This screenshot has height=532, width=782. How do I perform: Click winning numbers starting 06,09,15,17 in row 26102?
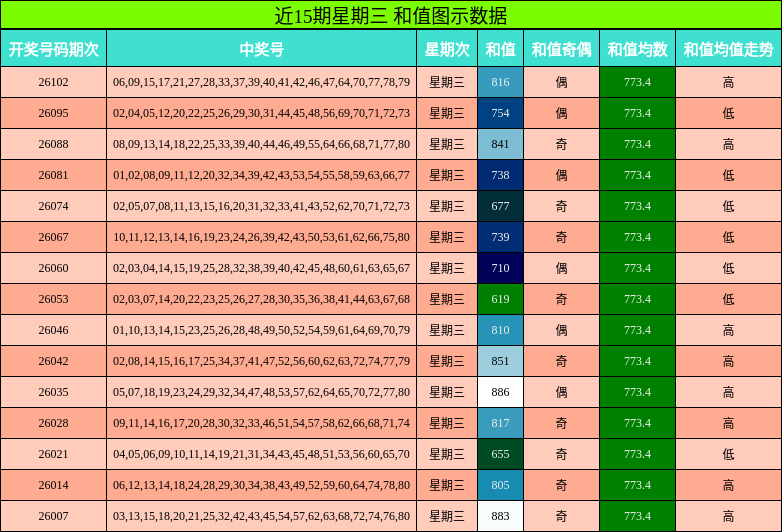(261, 82)
